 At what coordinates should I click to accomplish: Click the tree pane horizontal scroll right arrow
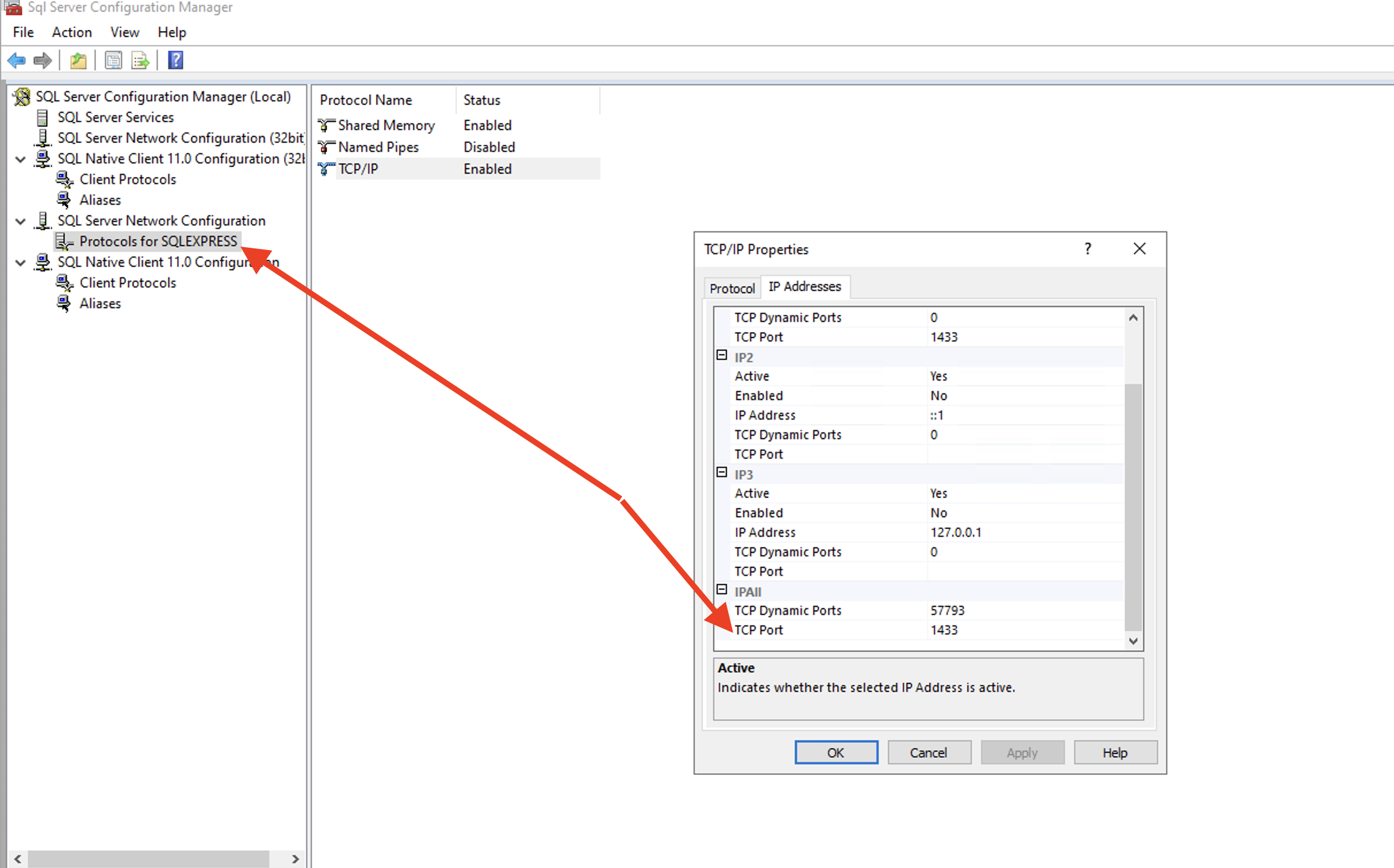click(x=295, y=859)
